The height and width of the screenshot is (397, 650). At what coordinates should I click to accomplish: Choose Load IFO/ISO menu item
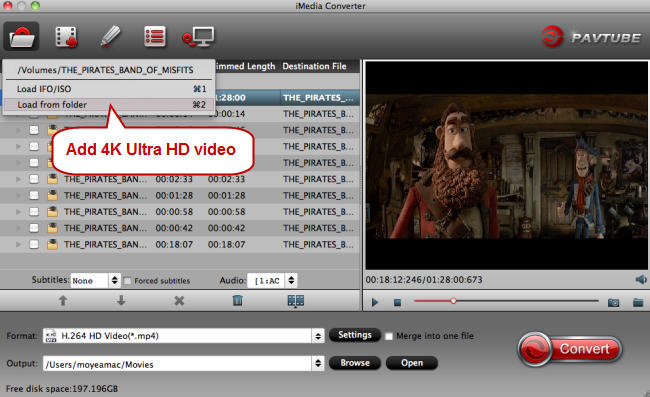coord(109,89)
